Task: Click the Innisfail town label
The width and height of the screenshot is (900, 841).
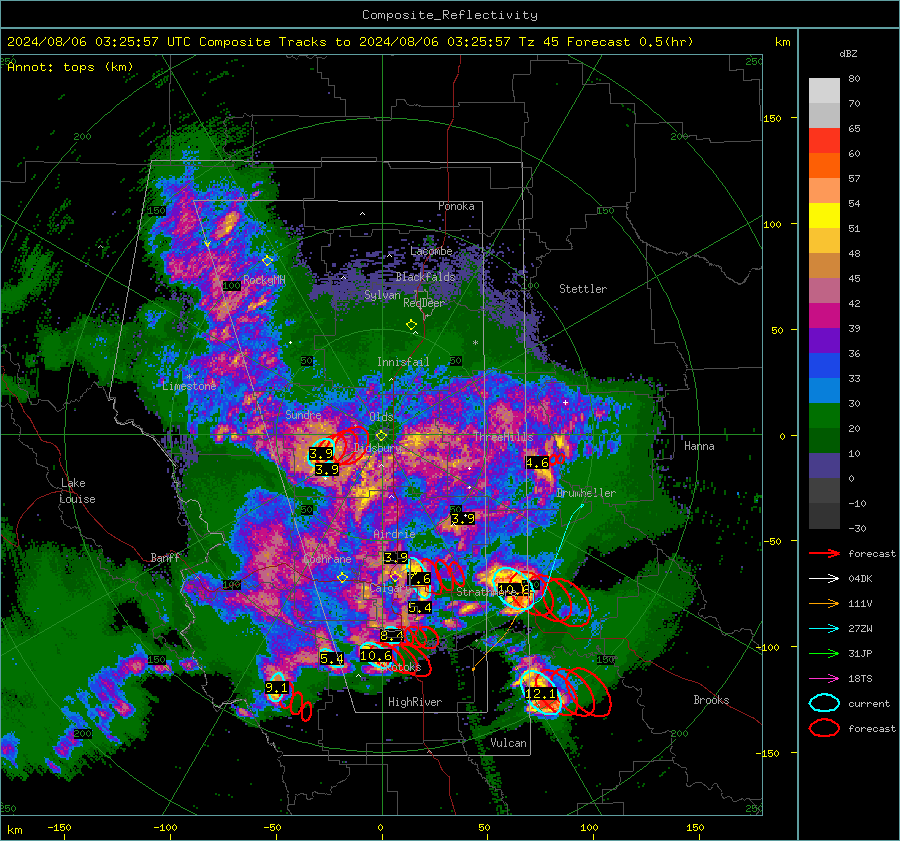Action: (403, 362)
